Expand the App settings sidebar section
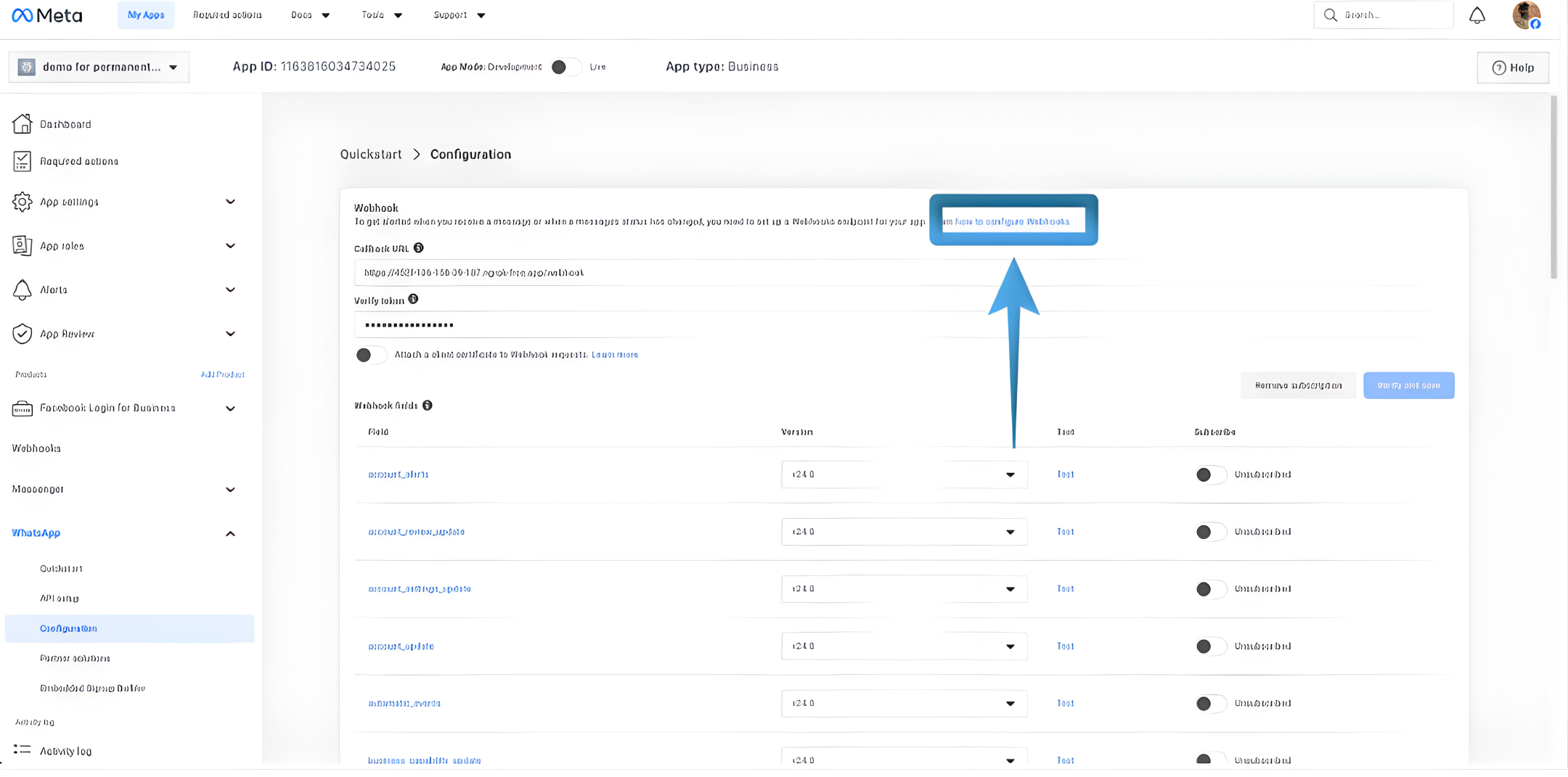 coord(230,202)
